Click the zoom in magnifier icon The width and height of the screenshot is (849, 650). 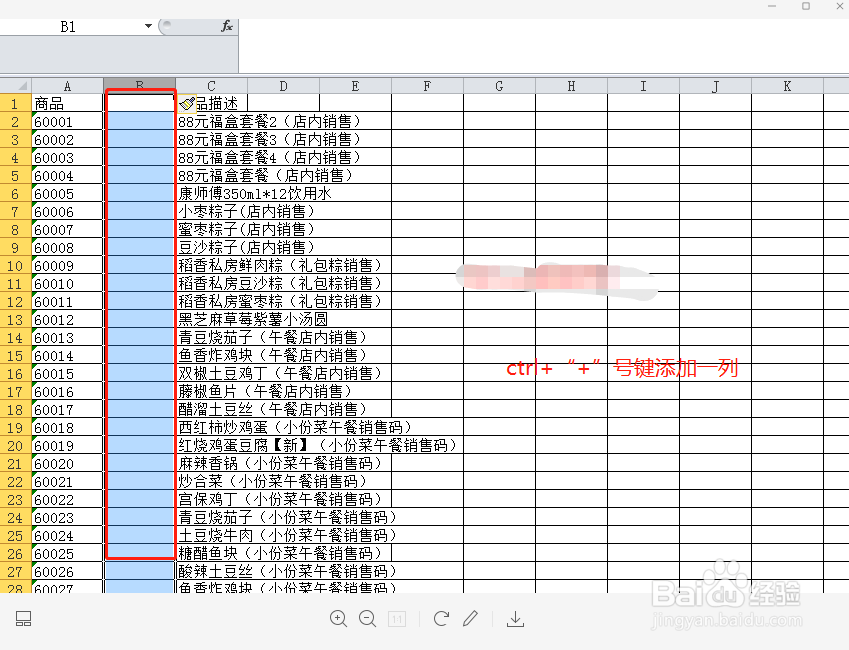pos(338,619)
